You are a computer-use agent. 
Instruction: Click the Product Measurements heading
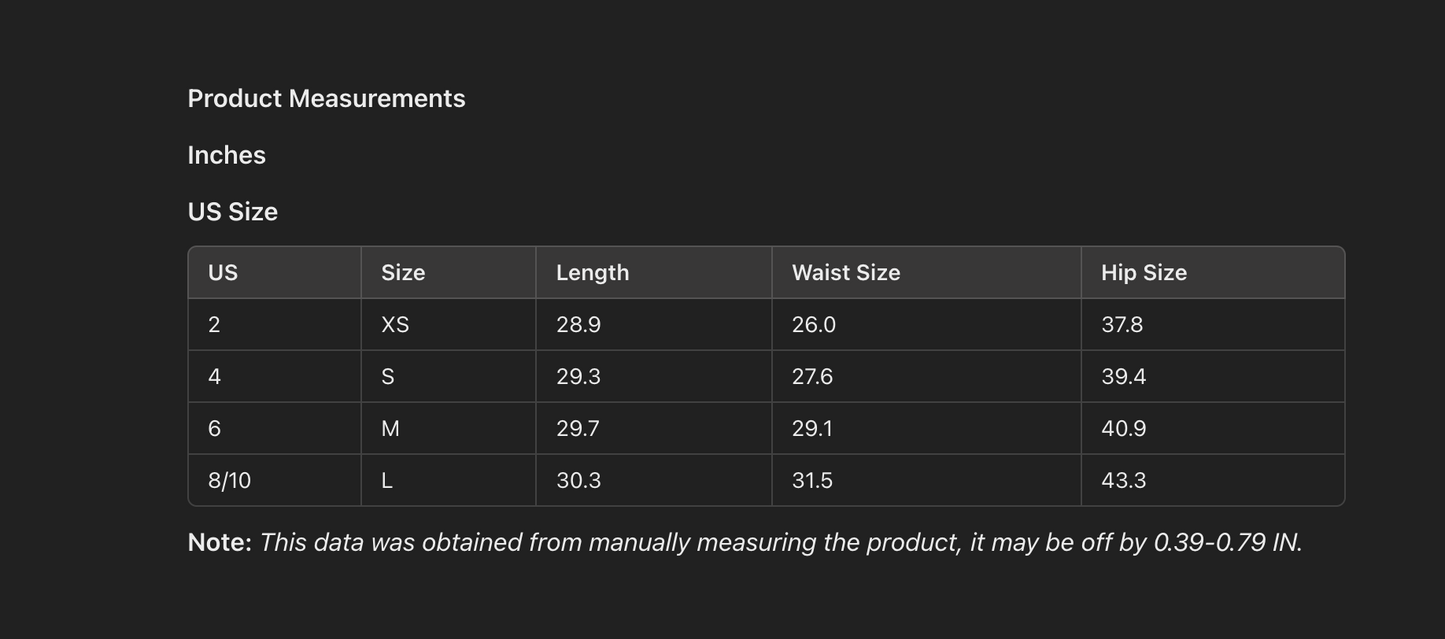[326, 98]
